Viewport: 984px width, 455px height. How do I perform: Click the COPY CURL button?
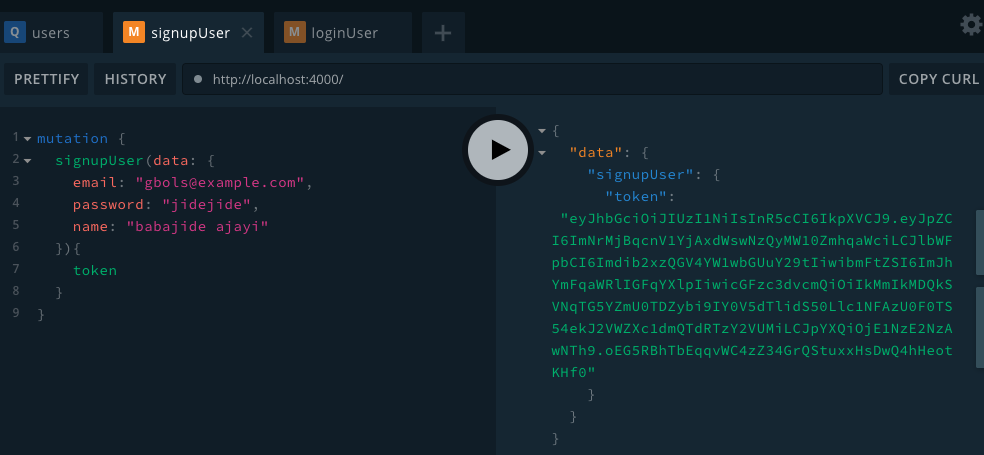click(938, 79)
